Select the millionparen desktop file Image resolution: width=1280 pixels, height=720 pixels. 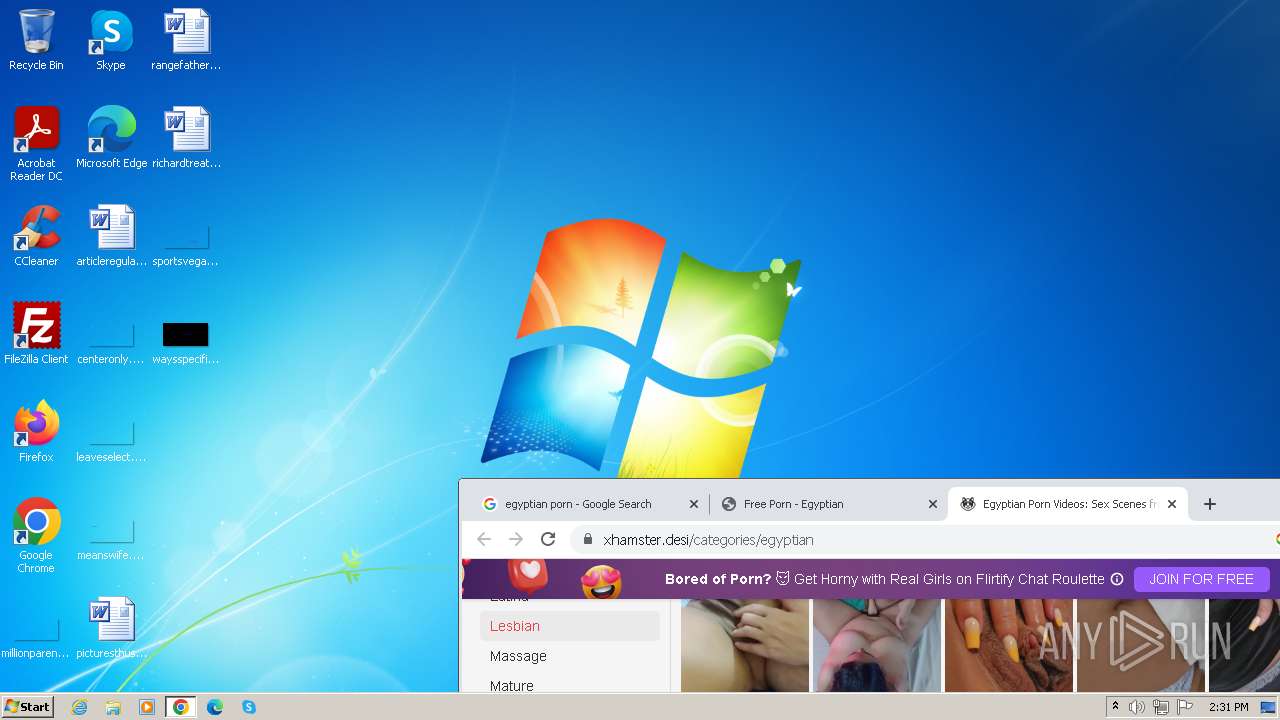(36, 636)
